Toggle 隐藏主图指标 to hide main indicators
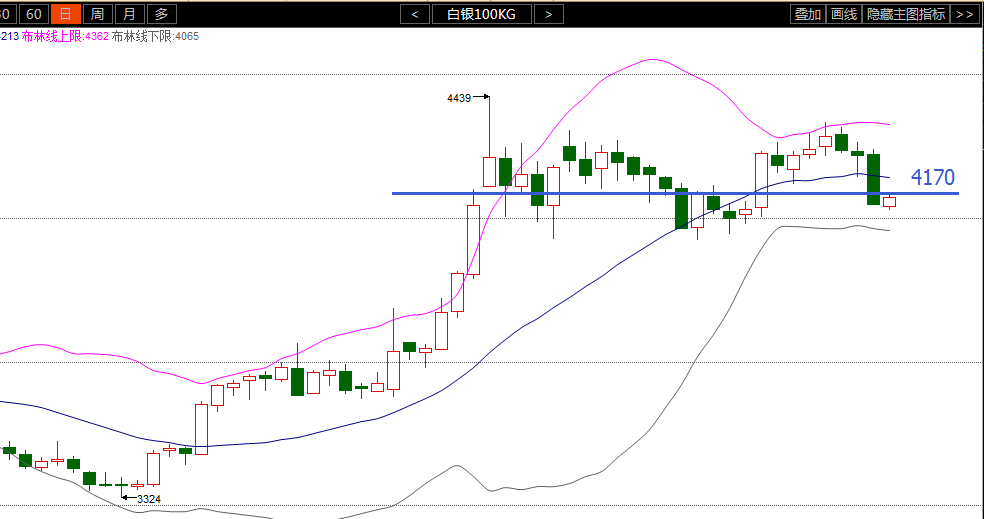The height and width of the screenshot is (519, 984). [x=905, y=14]
